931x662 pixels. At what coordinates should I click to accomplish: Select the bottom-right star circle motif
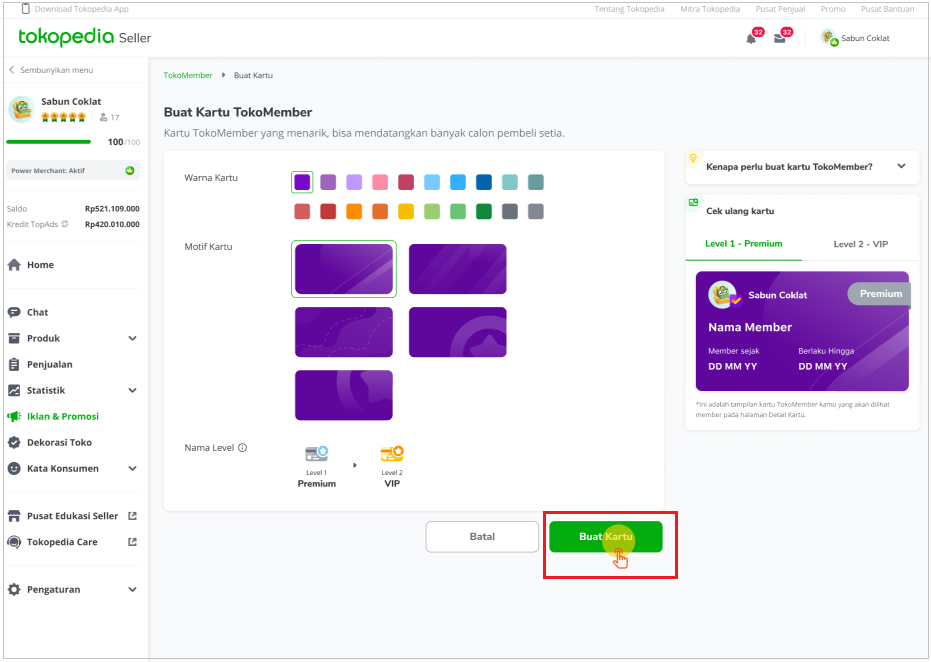tap(458, 332)
